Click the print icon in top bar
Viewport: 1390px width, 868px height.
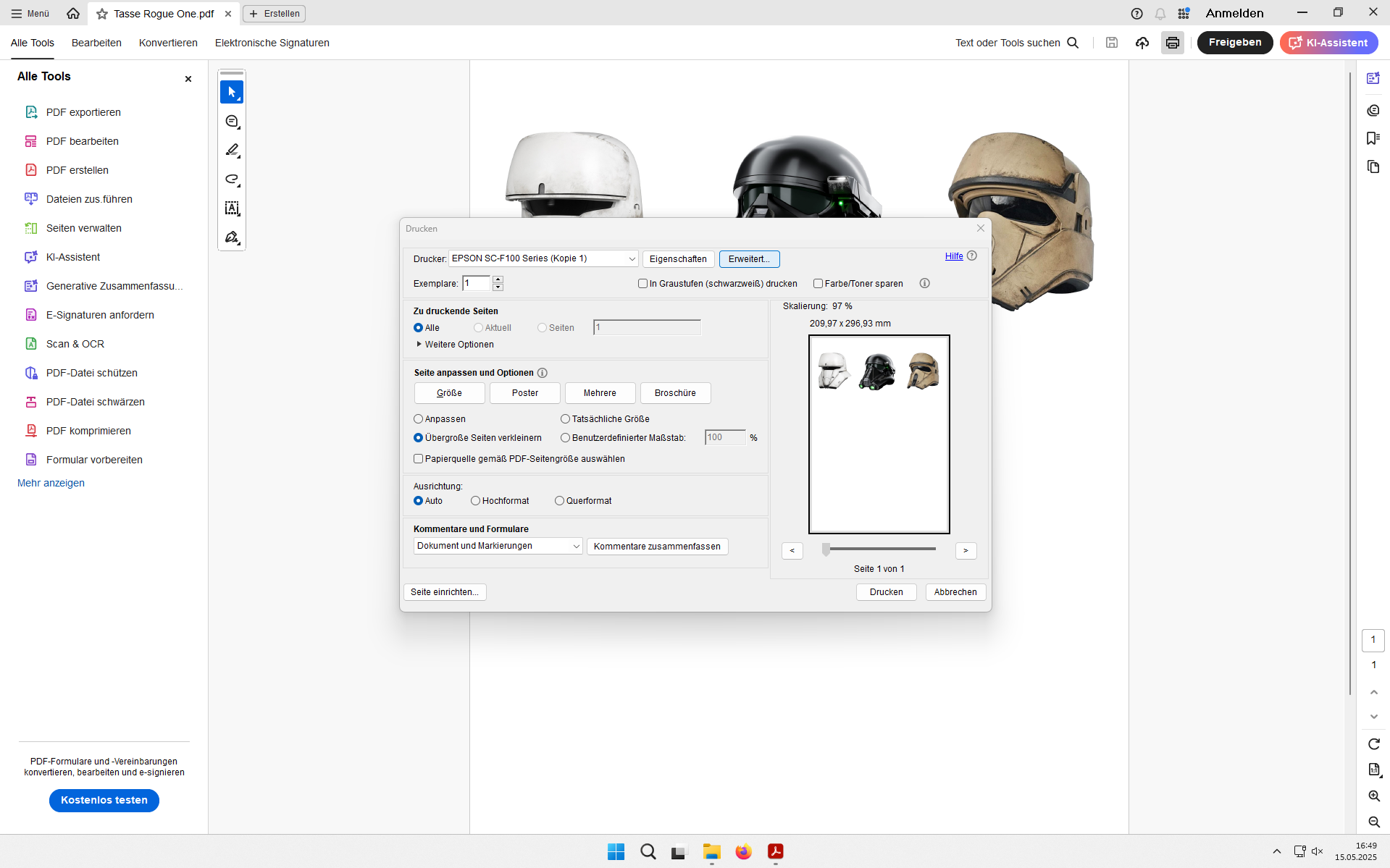point(1172,43)
